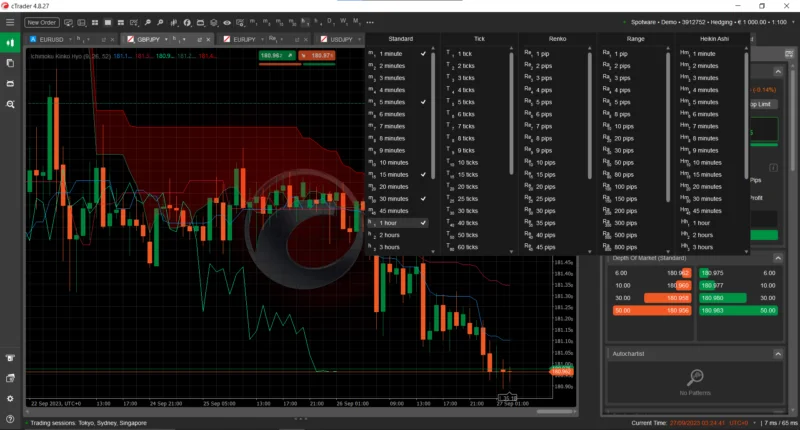Toggle the 30 minutes Standard timeframe checkmark
The height and width of the screenshot is (430, 800).
tap(424, 198)
